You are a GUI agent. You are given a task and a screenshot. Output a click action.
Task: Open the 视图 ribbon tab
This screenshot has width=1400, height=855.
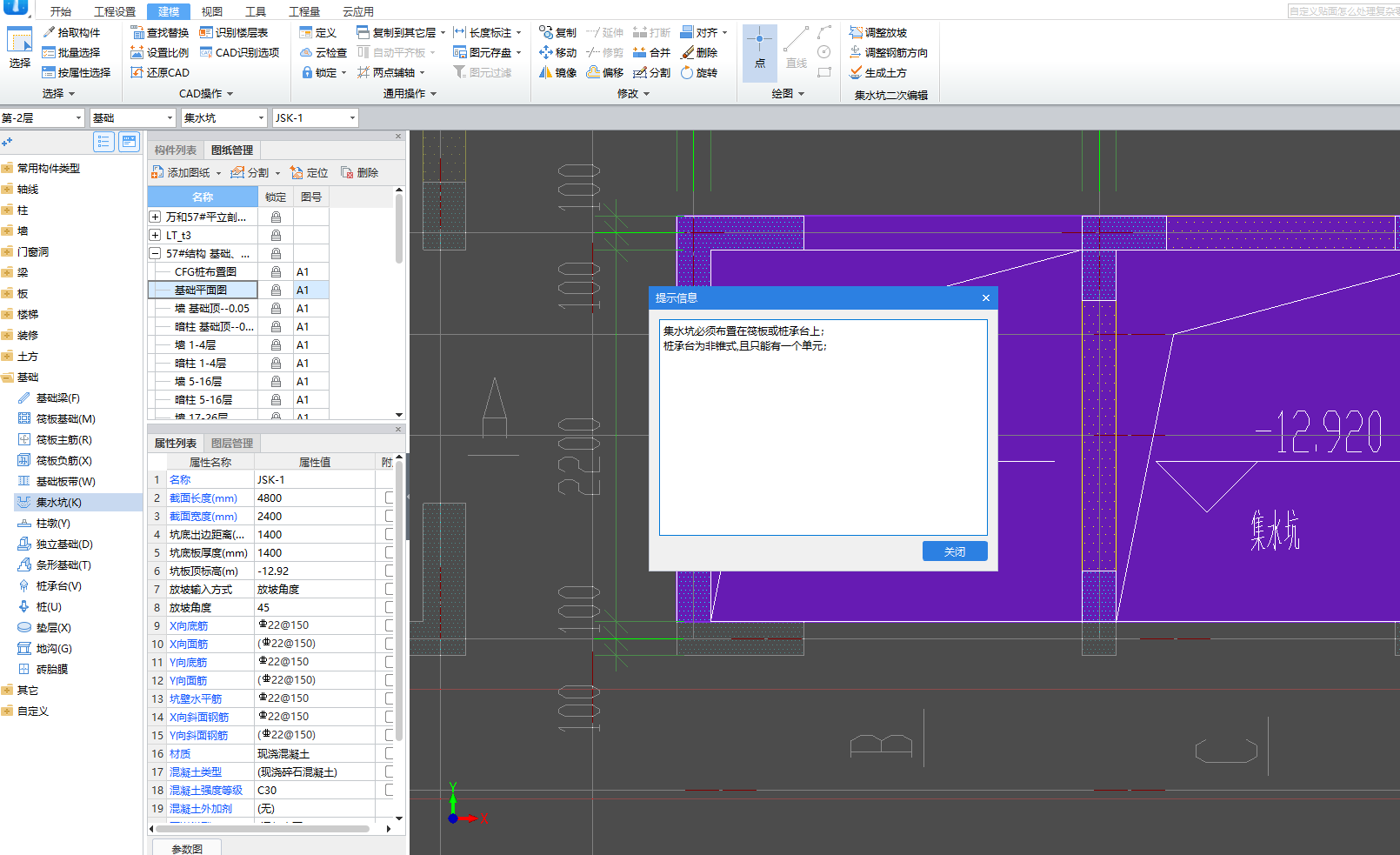click(x=212, y=11)
